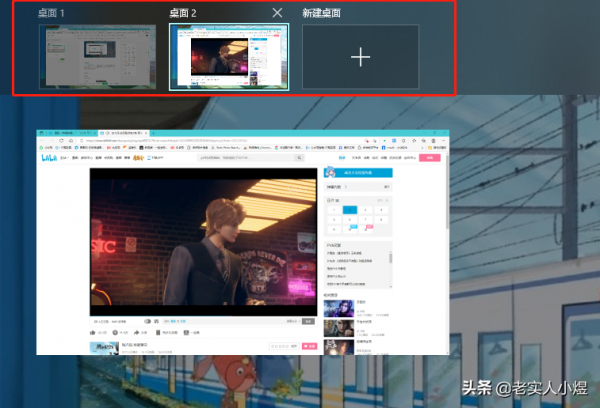Close the active second browser tab

[x=146, y=133]
